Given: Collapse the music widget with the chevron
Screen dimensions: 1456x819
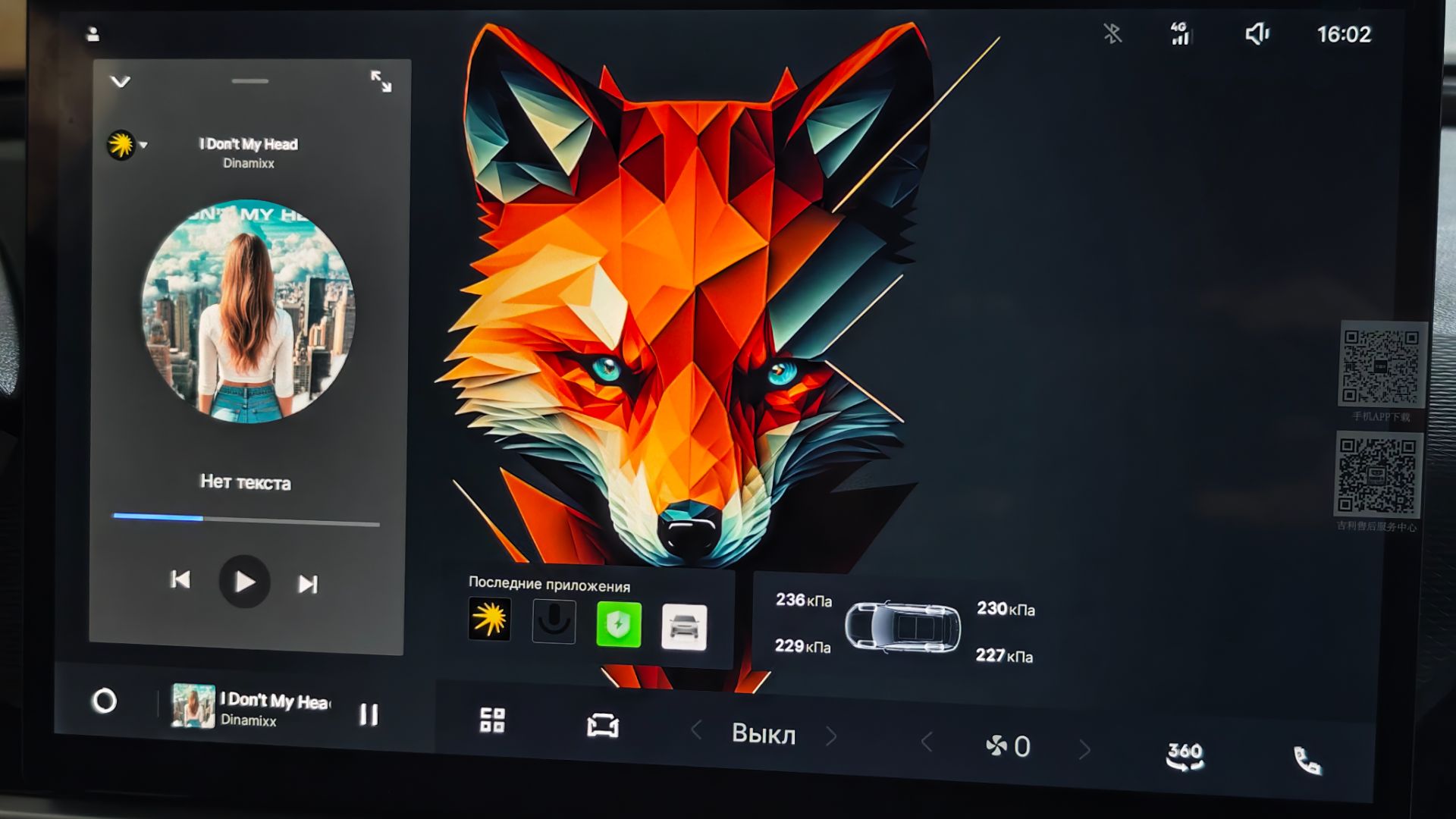Looking at the screenshot, I should tap(121, 81).
